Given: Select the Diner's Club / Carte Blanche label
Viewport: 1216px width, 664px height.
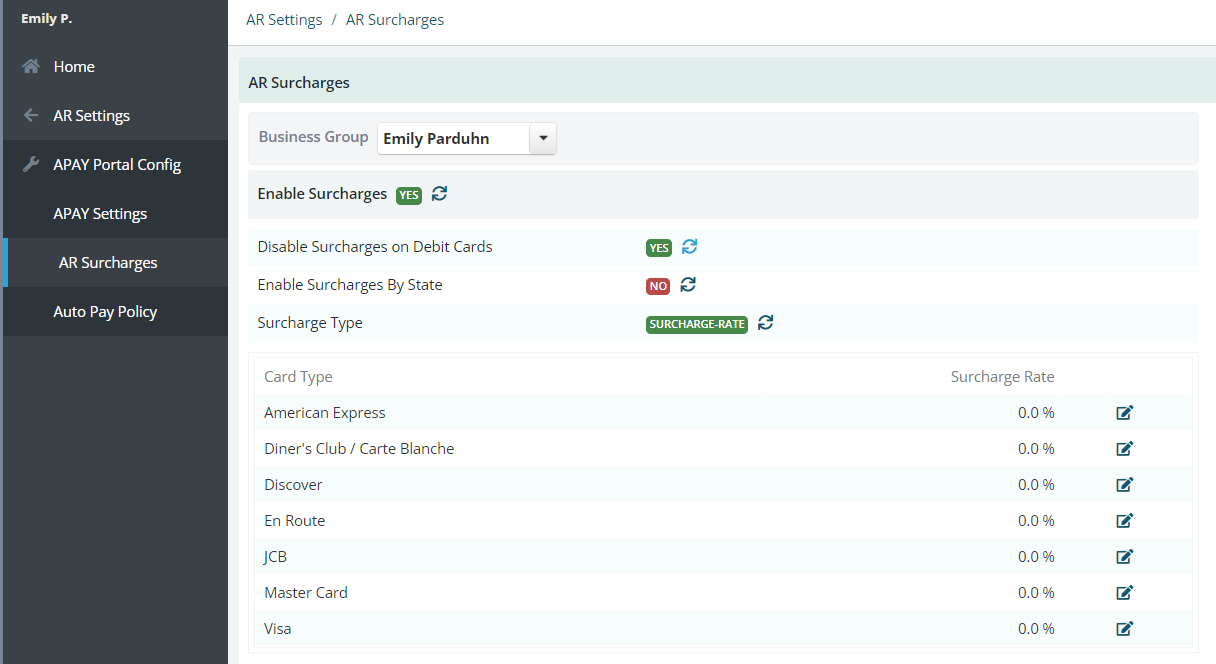Looking at the screenshot, I should [x=359, y=449].
